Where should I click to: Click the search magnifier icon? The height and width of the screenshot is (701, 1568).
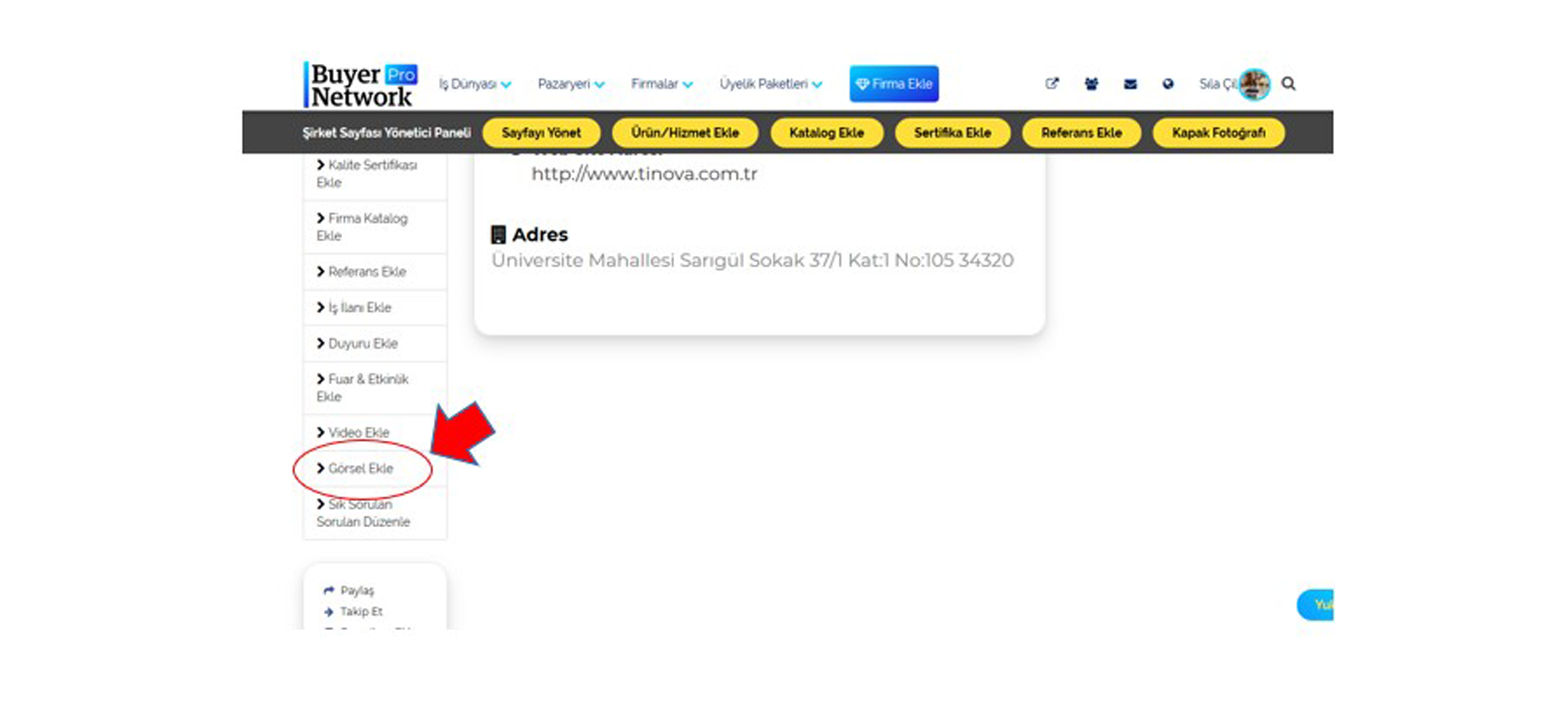coord(1288,83)
